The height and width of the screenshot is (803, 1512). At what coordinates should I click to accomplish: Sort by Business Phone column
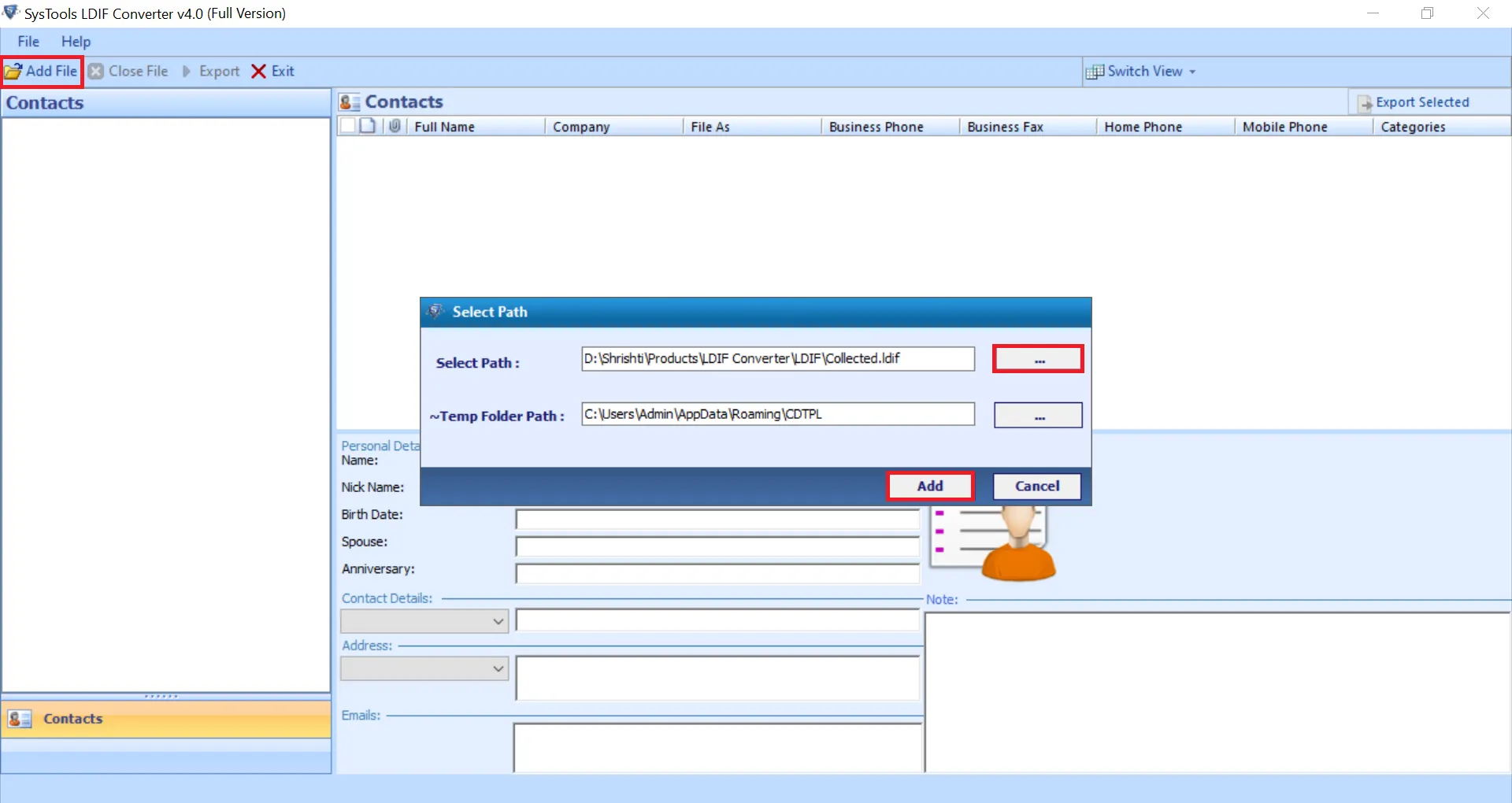890,127
